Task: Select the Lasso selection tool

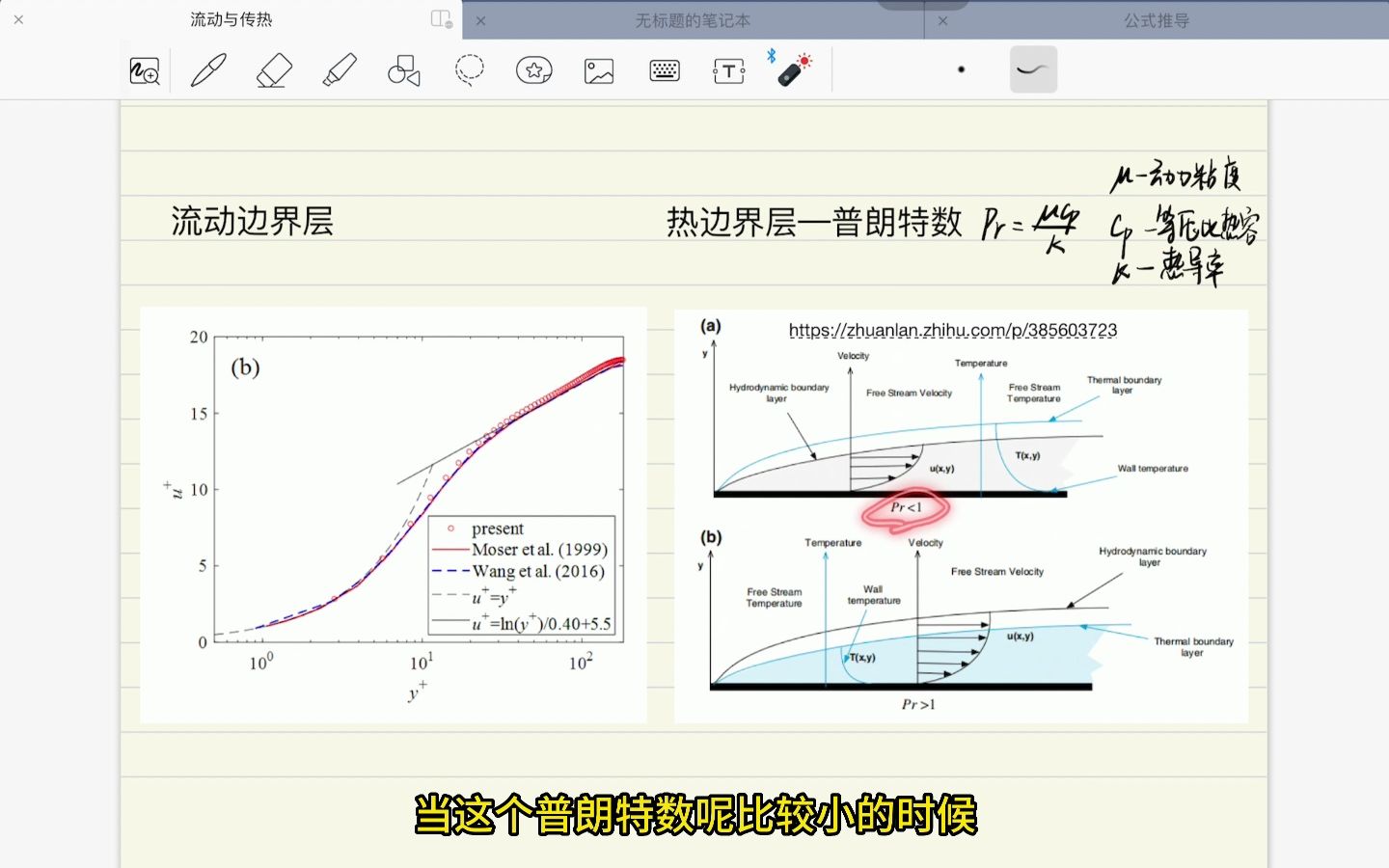Action: tap(470, 69)
